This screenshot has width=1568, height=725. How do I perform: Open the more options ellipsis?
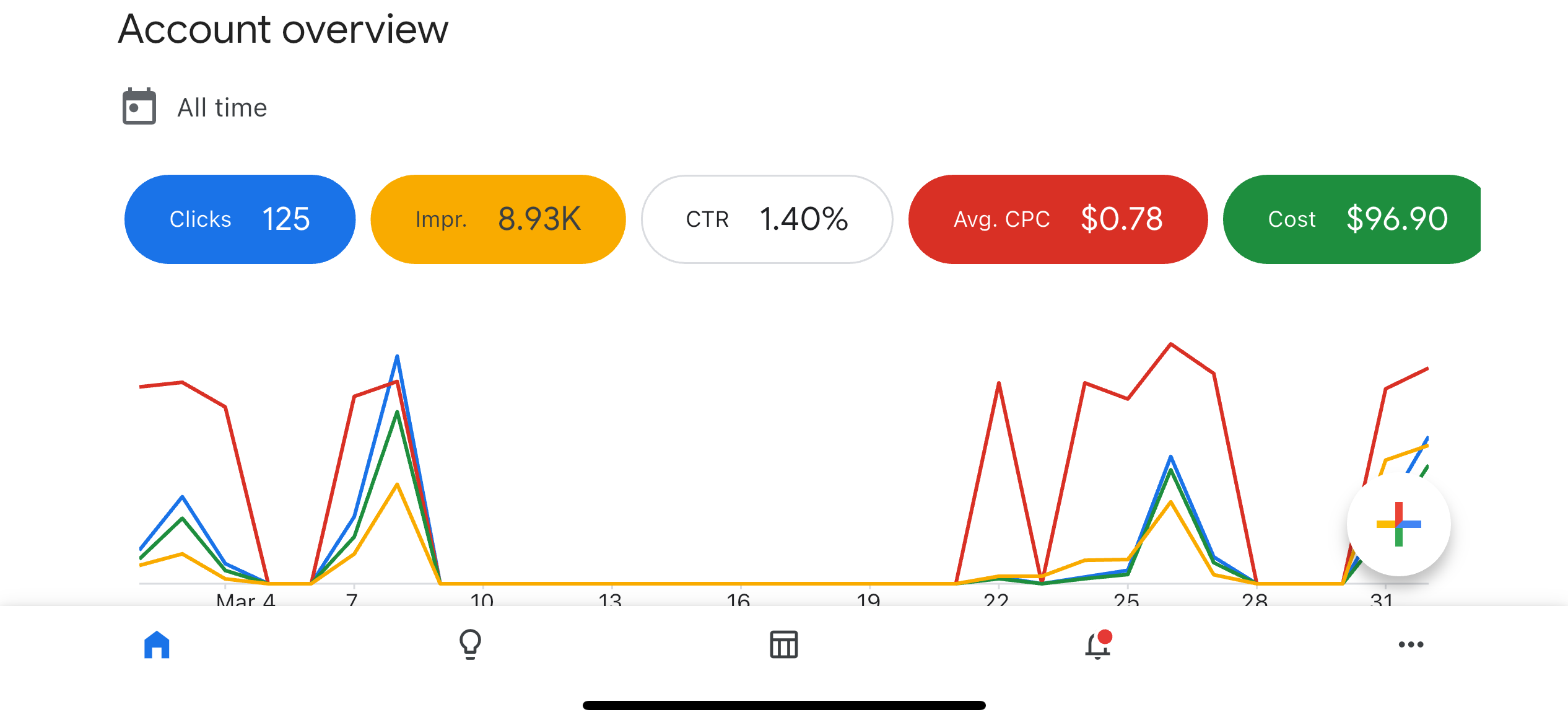[1411, 644]
